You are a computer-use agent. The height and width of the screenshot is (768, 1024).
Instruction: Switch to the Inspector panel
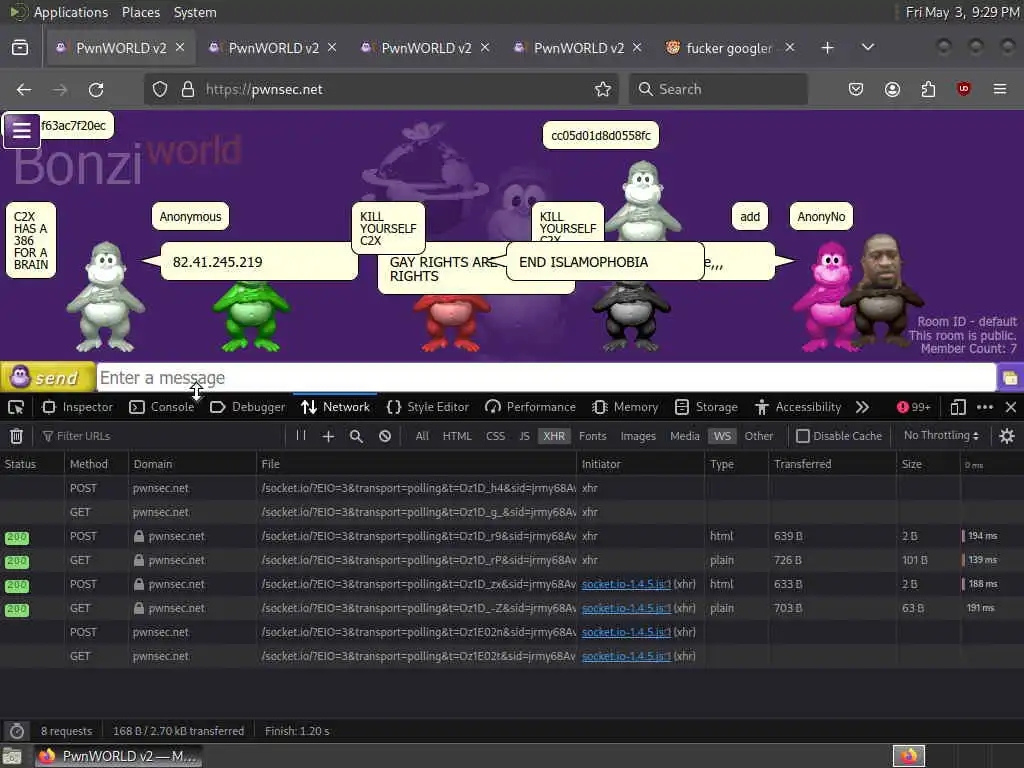tap(77, 408)
